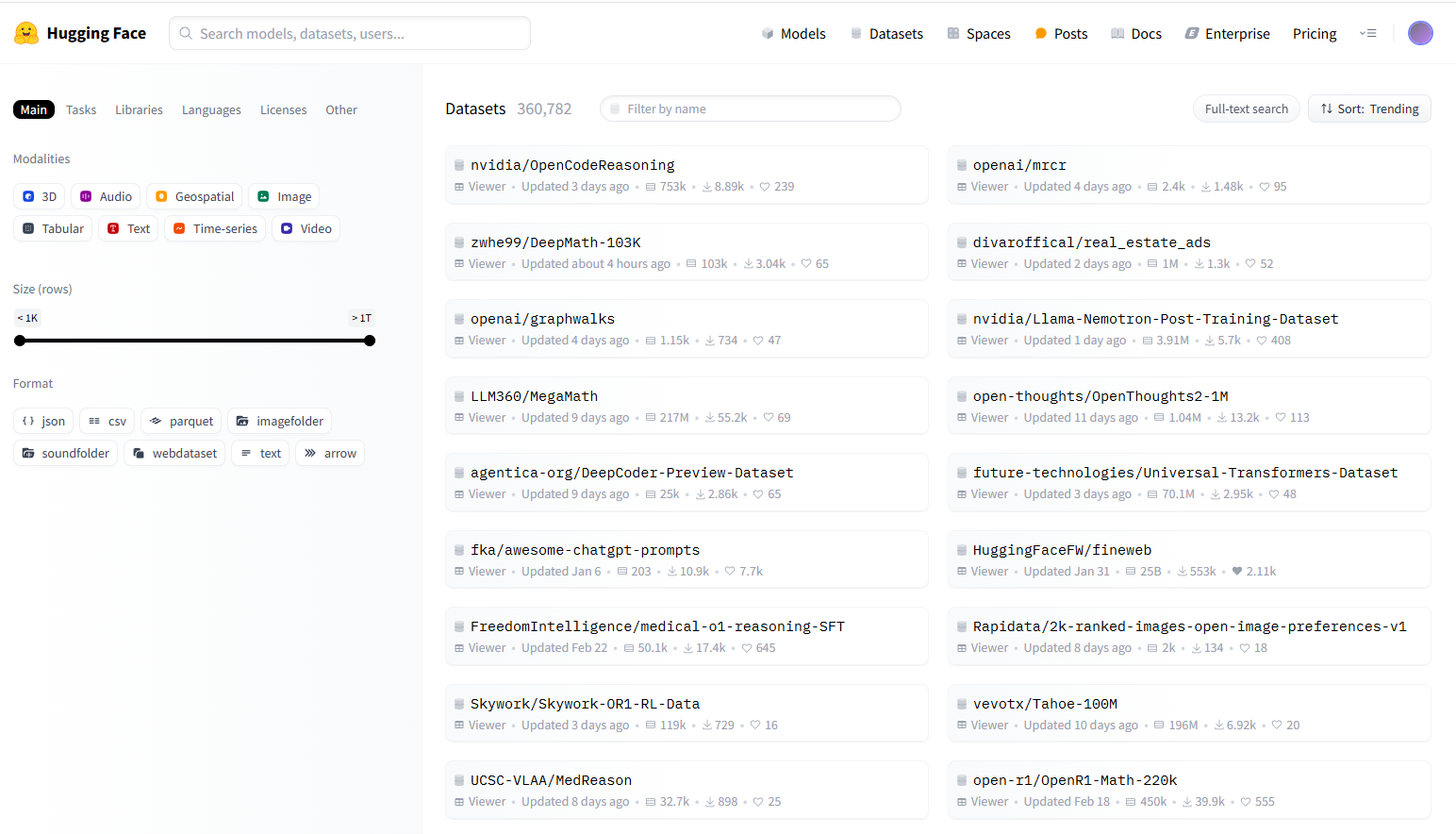
Task: Open nvidia/Llama-Nemotron-Post-Training-Dataset
Action: coord(1189,328)
